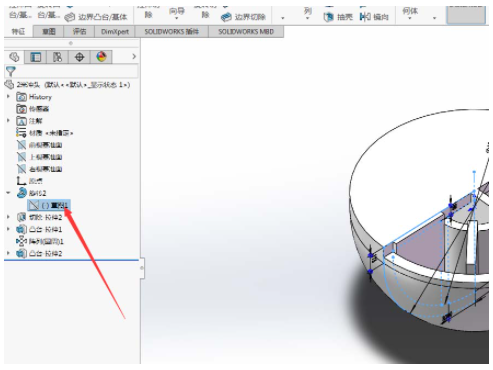This screenshot has width=493, height=370.
Task: Open the DisplayManager color-wheel tab
Action: click(x=101, y=57)
